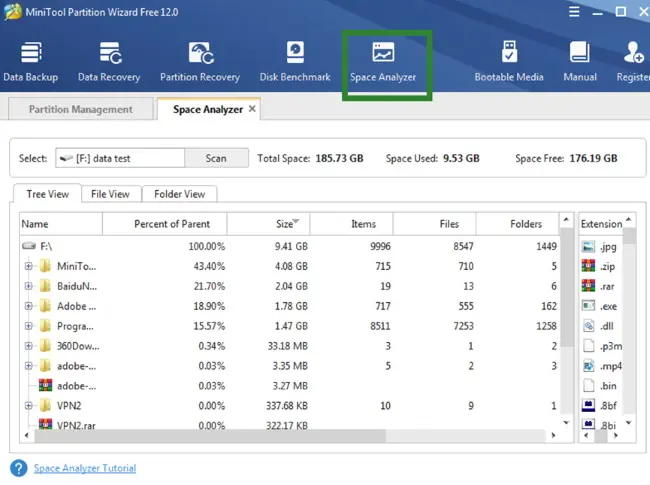Click the adobe- rar archive file icon
Image resolution: width=650 pixels, height=485 pixels.
(45, 386)
